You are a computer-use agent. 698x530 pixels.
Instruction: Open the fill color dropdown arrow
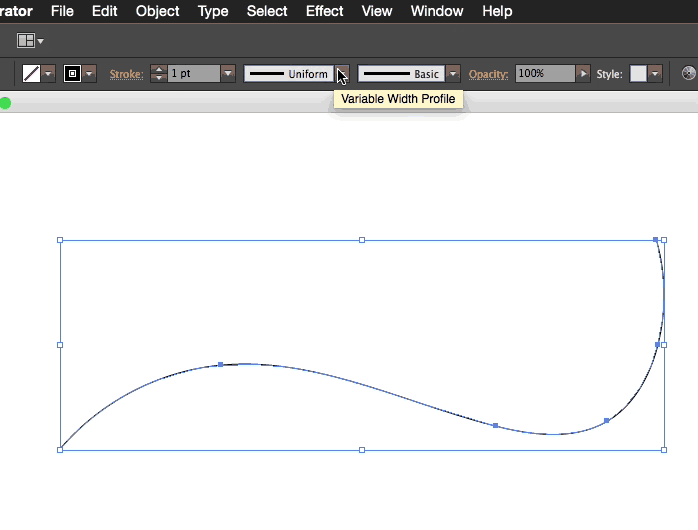pos(49,74)
